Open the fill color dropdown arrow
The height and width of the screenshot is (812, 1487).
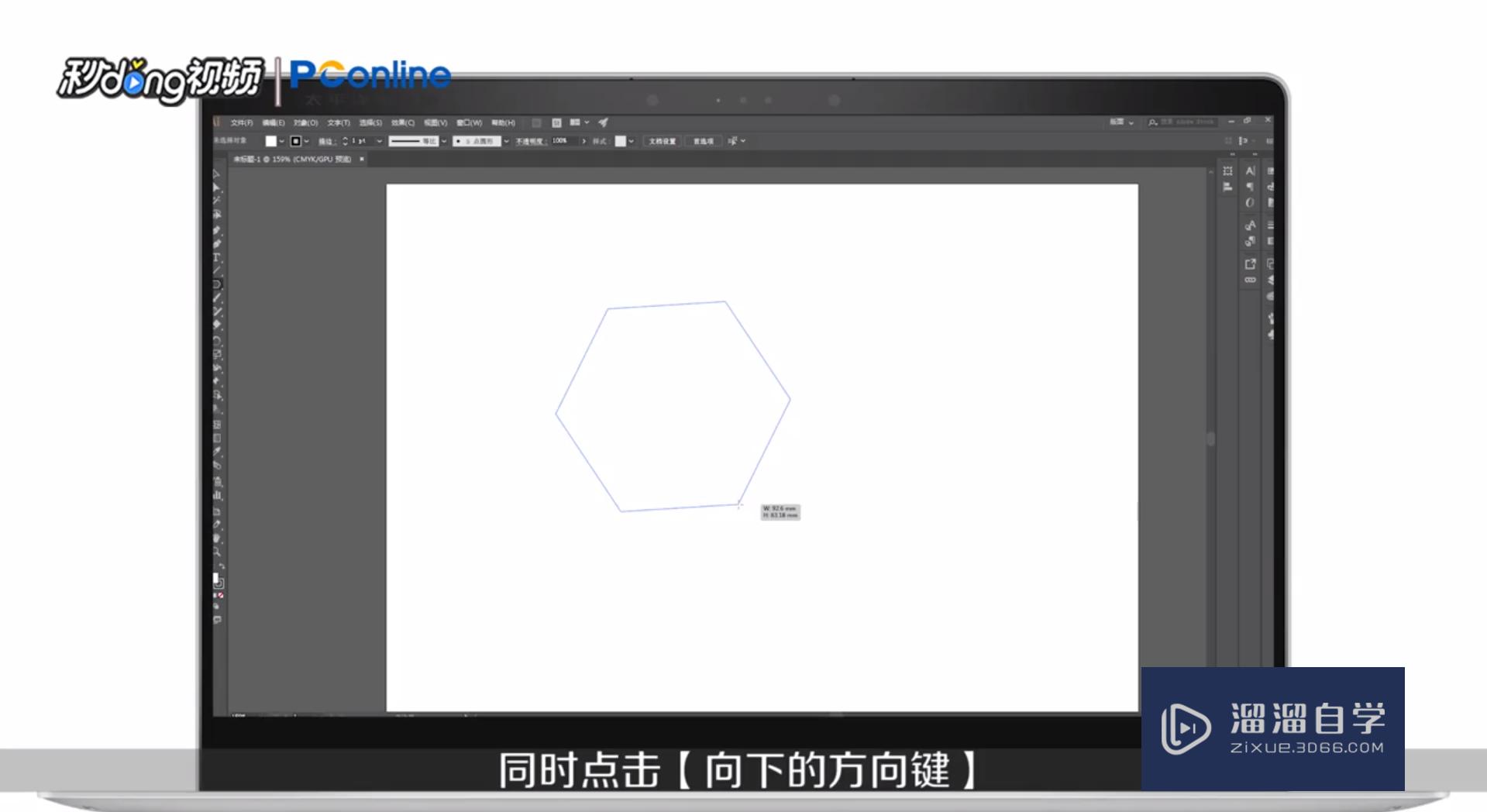281,141
